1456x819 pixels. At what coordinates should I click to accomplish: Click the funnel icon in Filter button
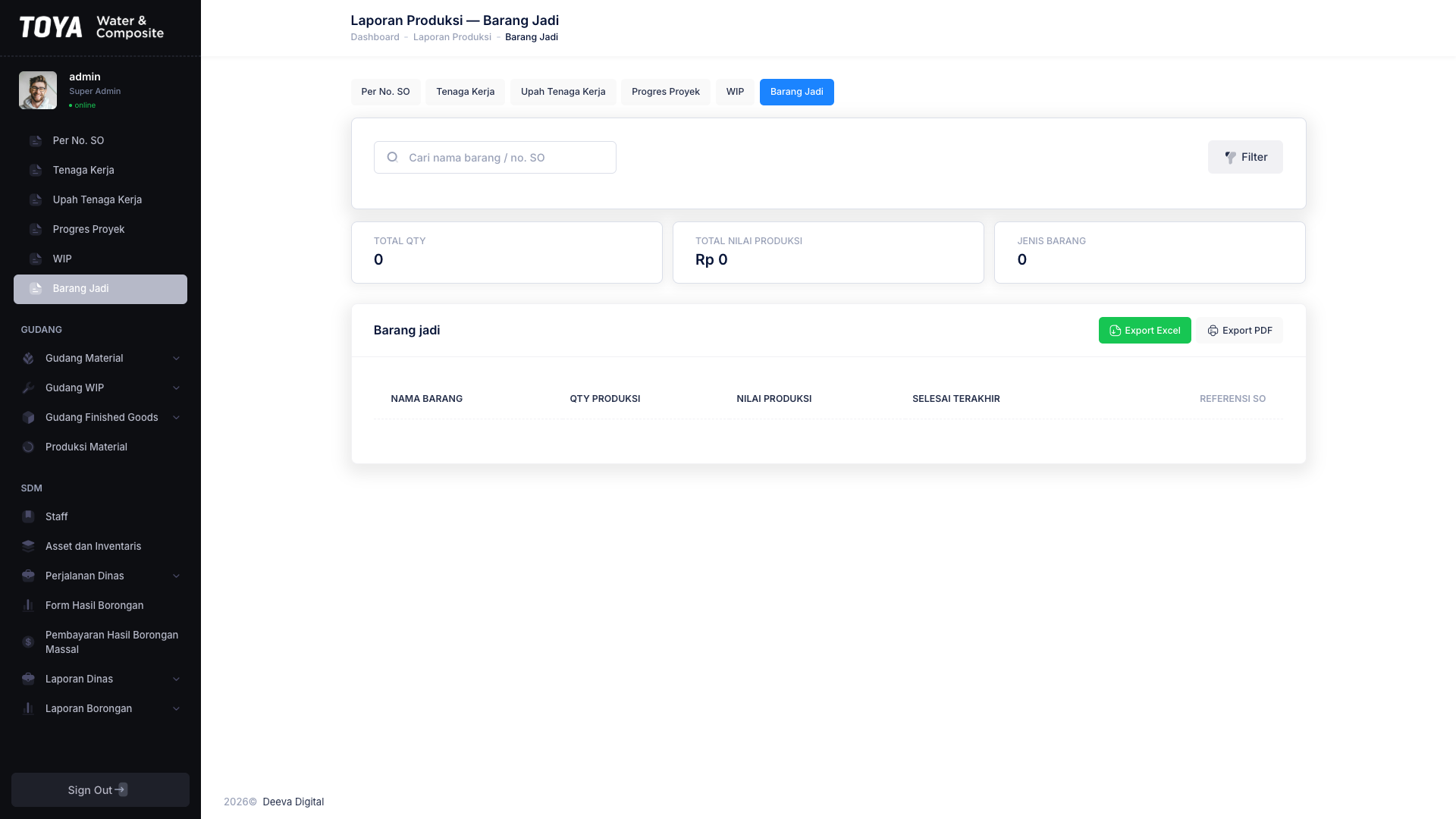point(1230,158)
